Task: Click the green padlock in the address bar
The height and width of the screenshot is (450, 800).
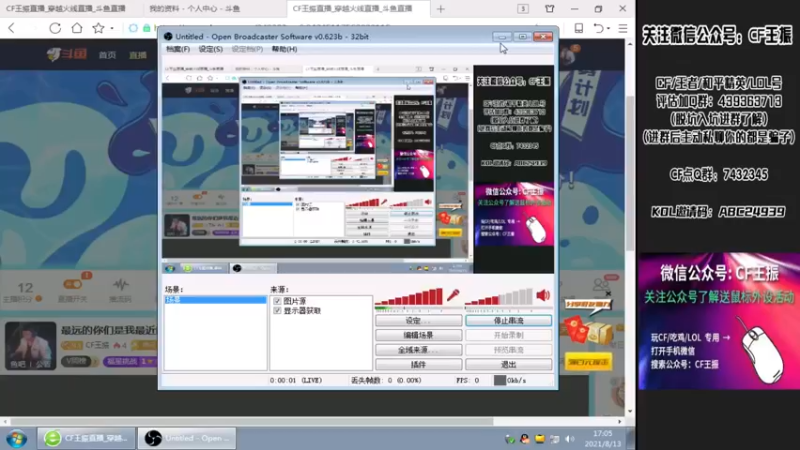Action: click(146, 28)
